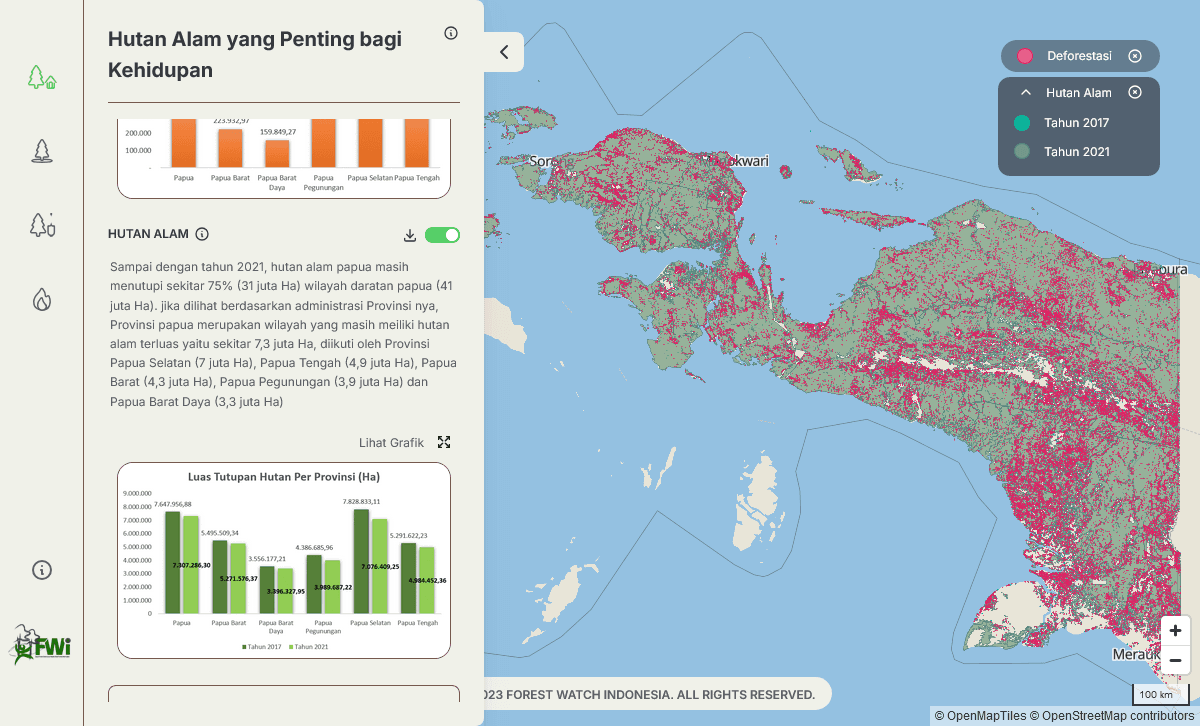Collapse the Hutan Alam legend chevron
The width and height of the screenshot is (1200, 726).
[1024, 91]
